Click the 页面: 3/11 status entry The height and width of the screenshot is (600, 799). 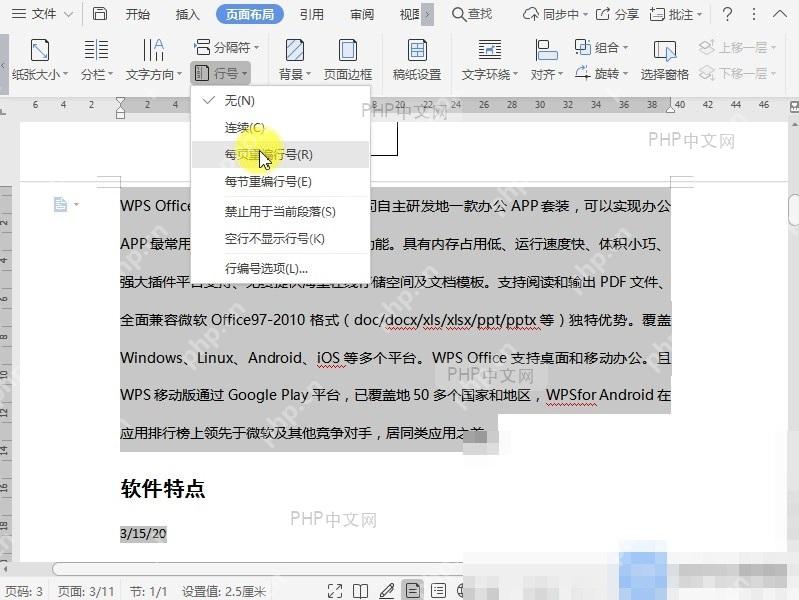click(x=86, y=591)
